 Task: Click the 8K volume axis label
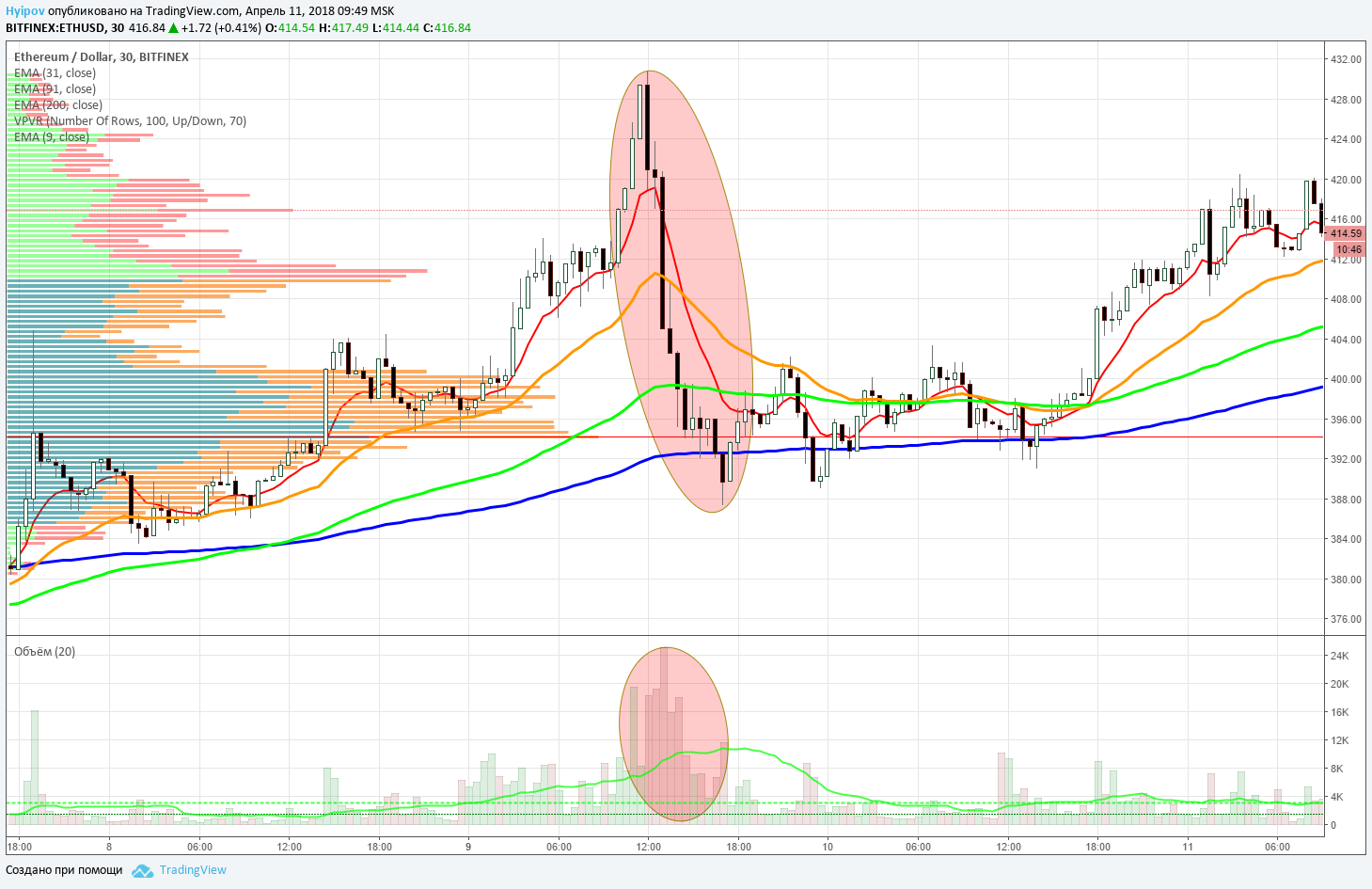tap(1336, 769)
